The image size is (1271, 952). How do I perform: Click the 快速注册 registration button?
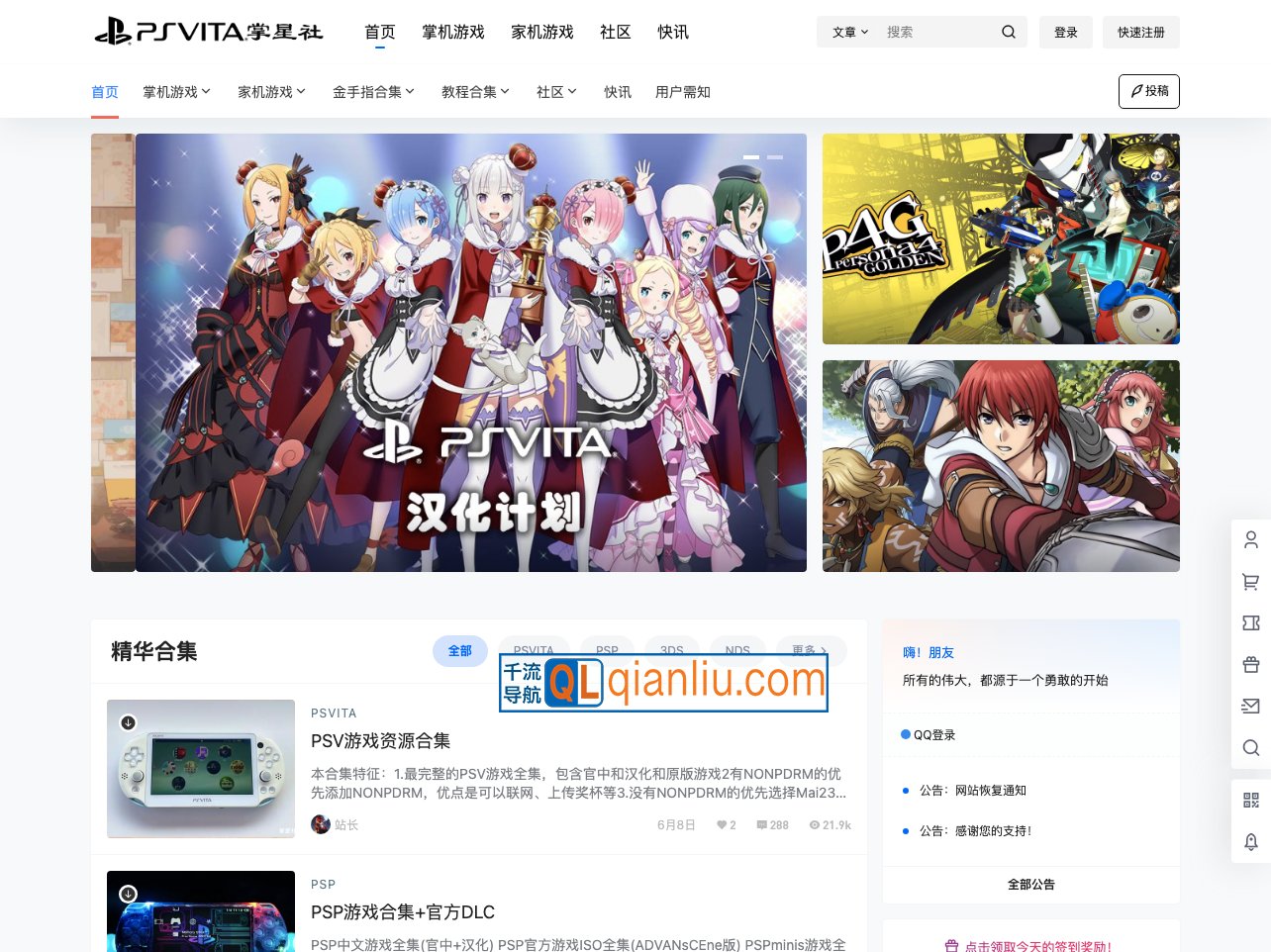click(x=1140, y=32)
